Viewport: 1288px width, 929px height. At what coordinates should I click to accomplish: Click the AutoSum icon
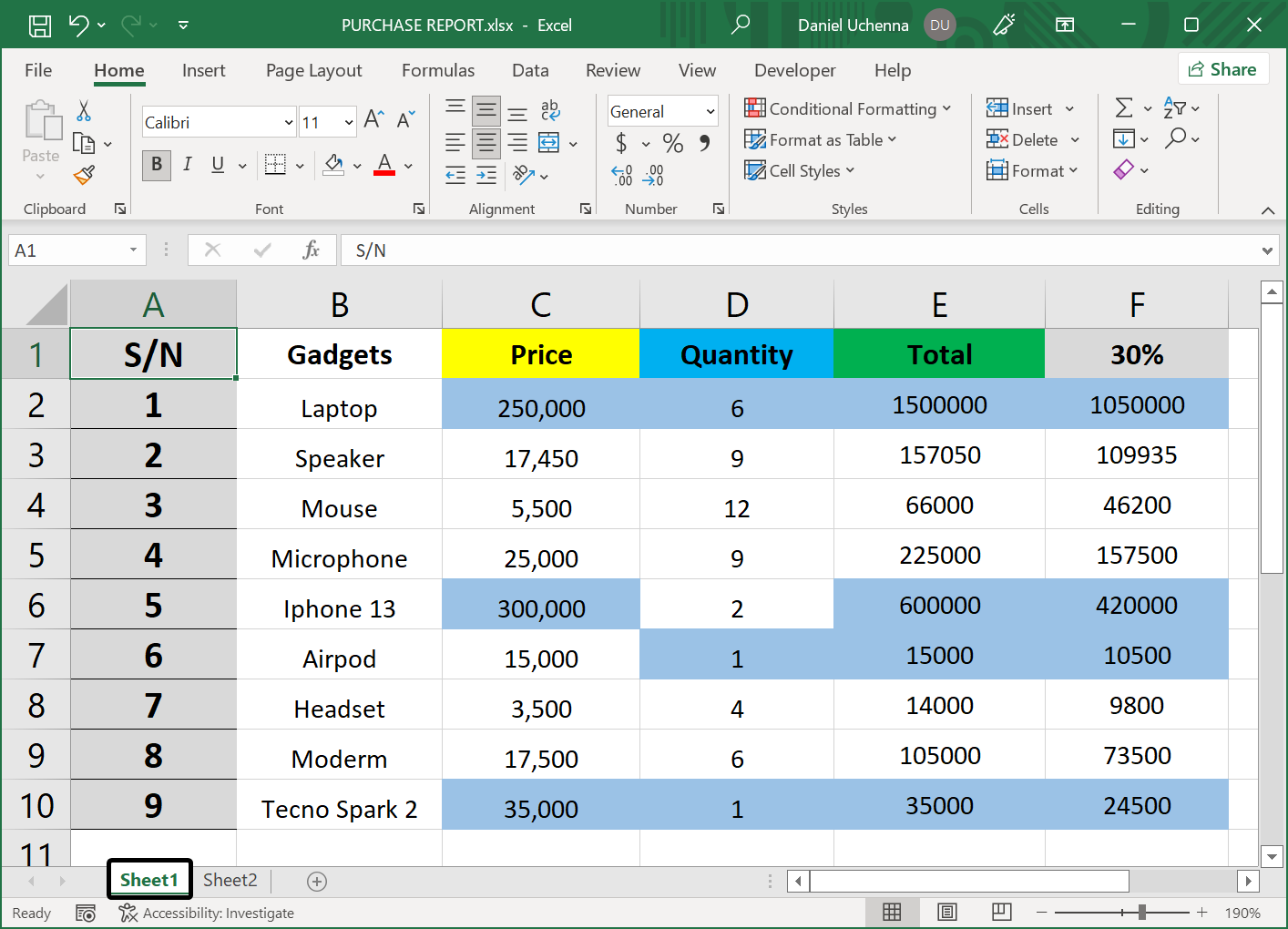click(1125, 107)
